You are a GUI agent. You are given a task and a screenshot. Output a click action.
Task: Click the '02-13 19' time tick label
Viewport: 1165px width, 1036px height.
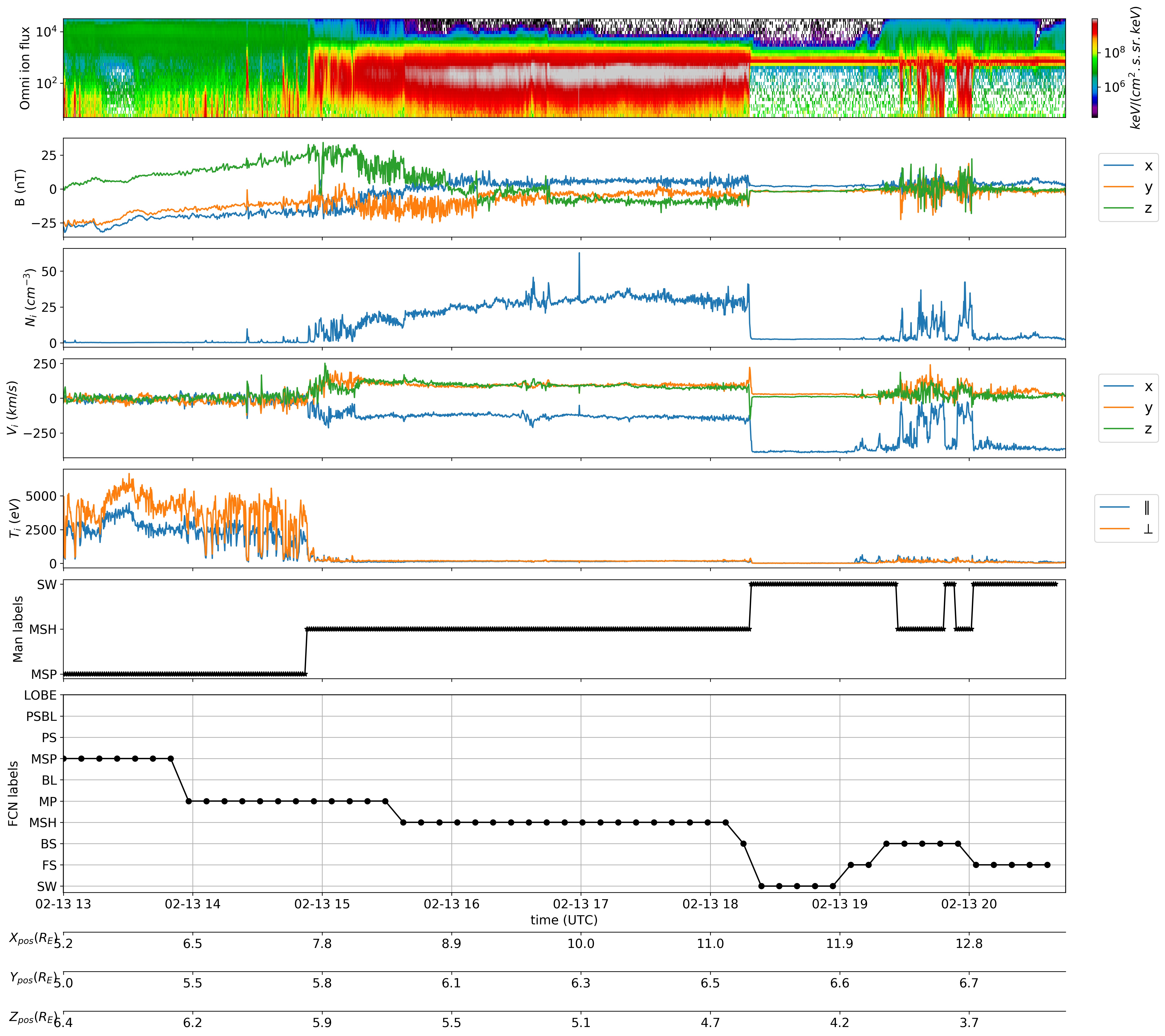tap(840, 904)
